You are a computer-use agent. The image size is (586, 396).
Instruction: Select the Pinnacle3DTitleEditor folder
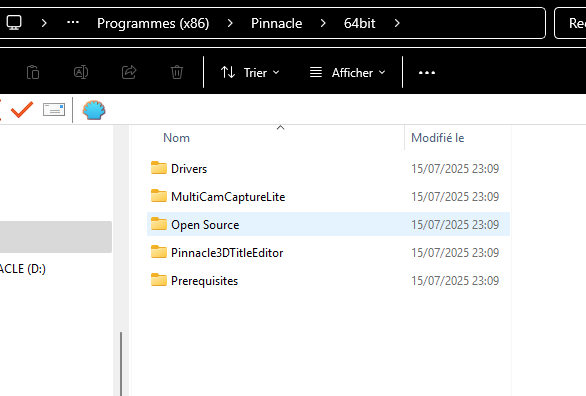coord(329,253)
